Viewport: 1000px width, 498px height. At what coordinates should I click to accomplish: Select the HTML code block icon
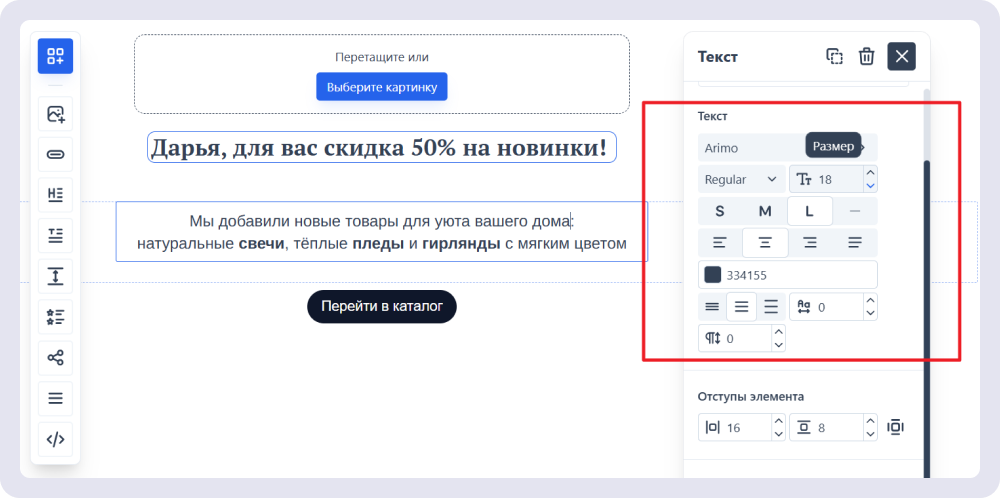click(55, 439)
